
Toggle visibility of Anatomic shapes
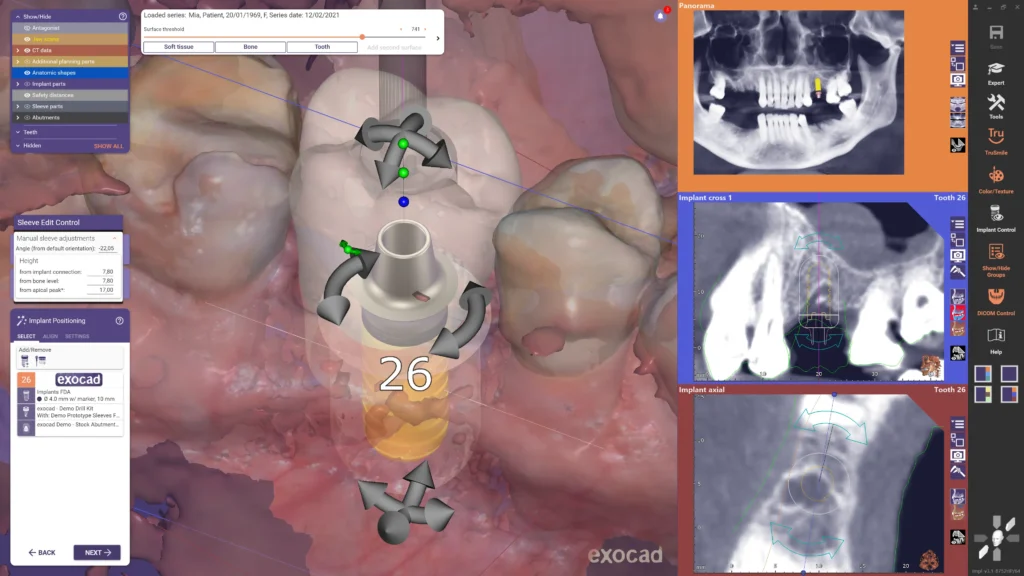tap(26, 72)
